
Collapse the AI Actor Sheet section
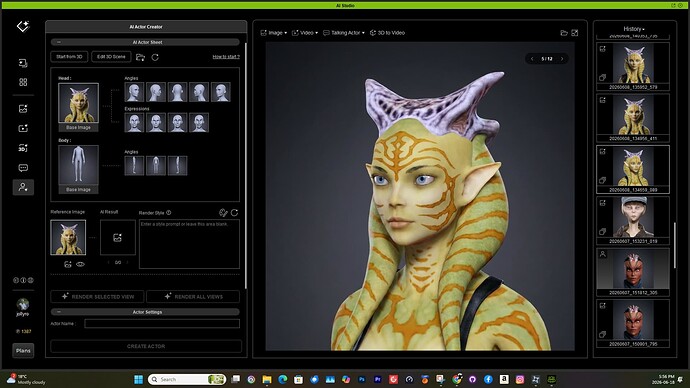59,42
